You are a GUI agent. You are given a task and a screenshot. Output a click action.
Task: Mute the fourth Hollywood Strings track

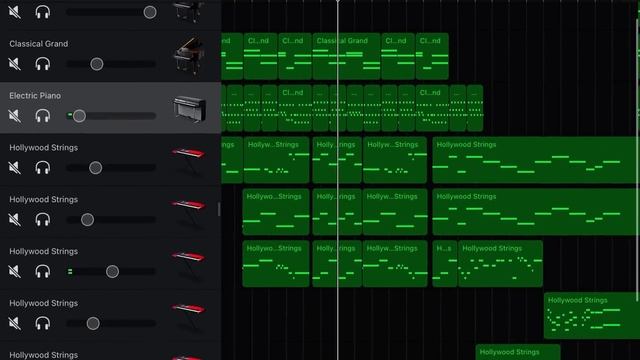coord(15,323)
